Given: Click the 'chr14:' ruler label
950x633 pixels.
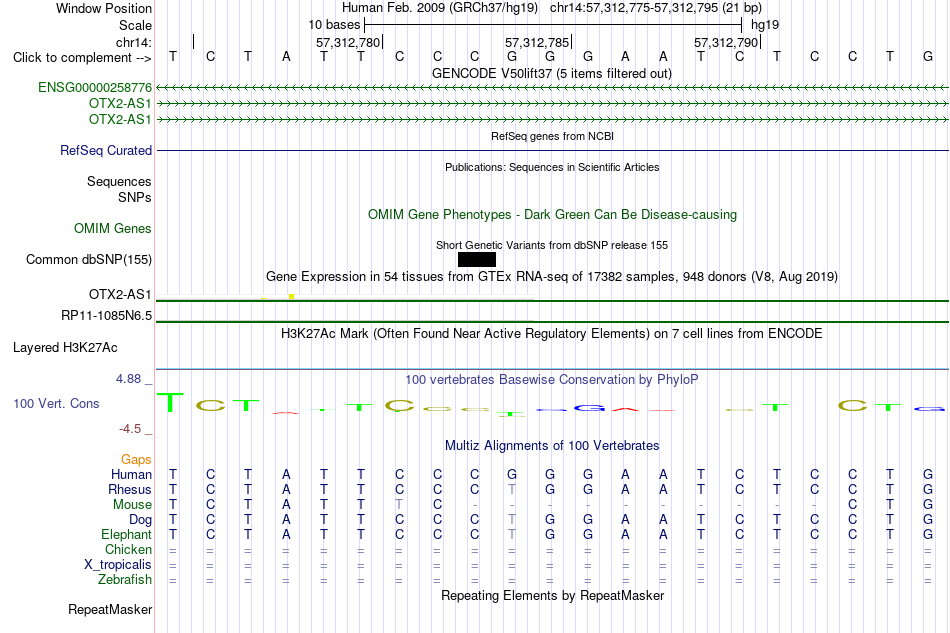Looking at the screenshot, I should 134,42.
